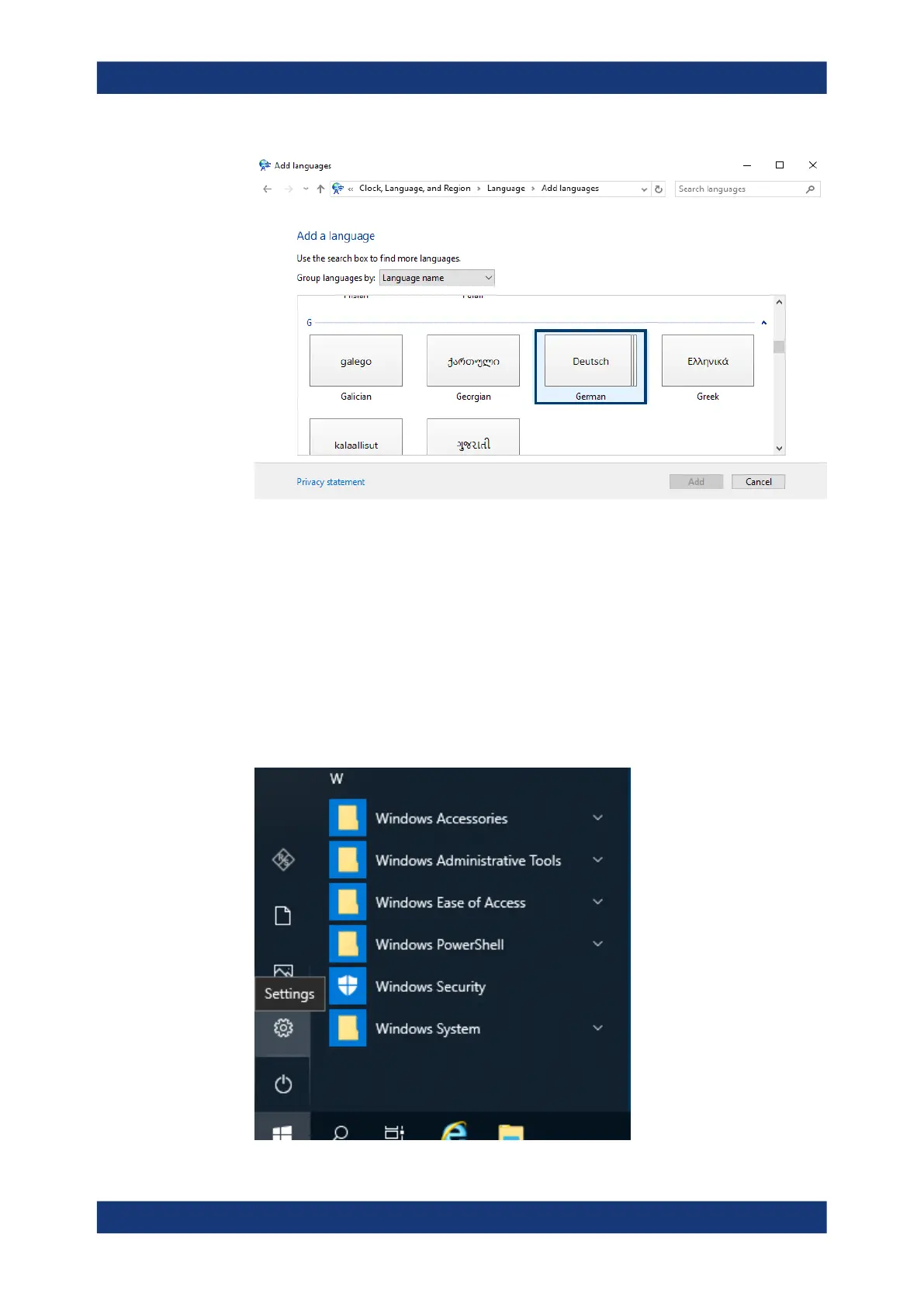924x1307 pixels.
Task: Select the Gujarati language tile
Action: (473, 437)
